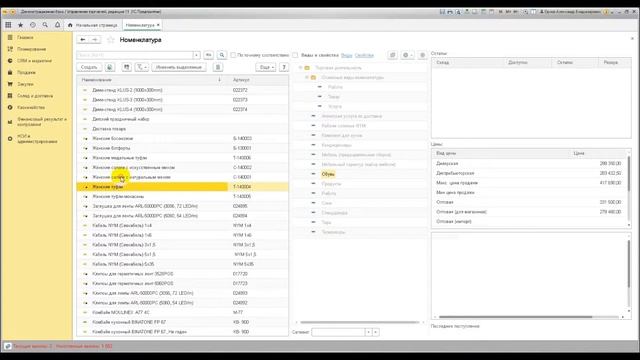The width and height of the screenshot is (640, 360).
Task: Click Изменить выделенные button
Action: point(179,67)
